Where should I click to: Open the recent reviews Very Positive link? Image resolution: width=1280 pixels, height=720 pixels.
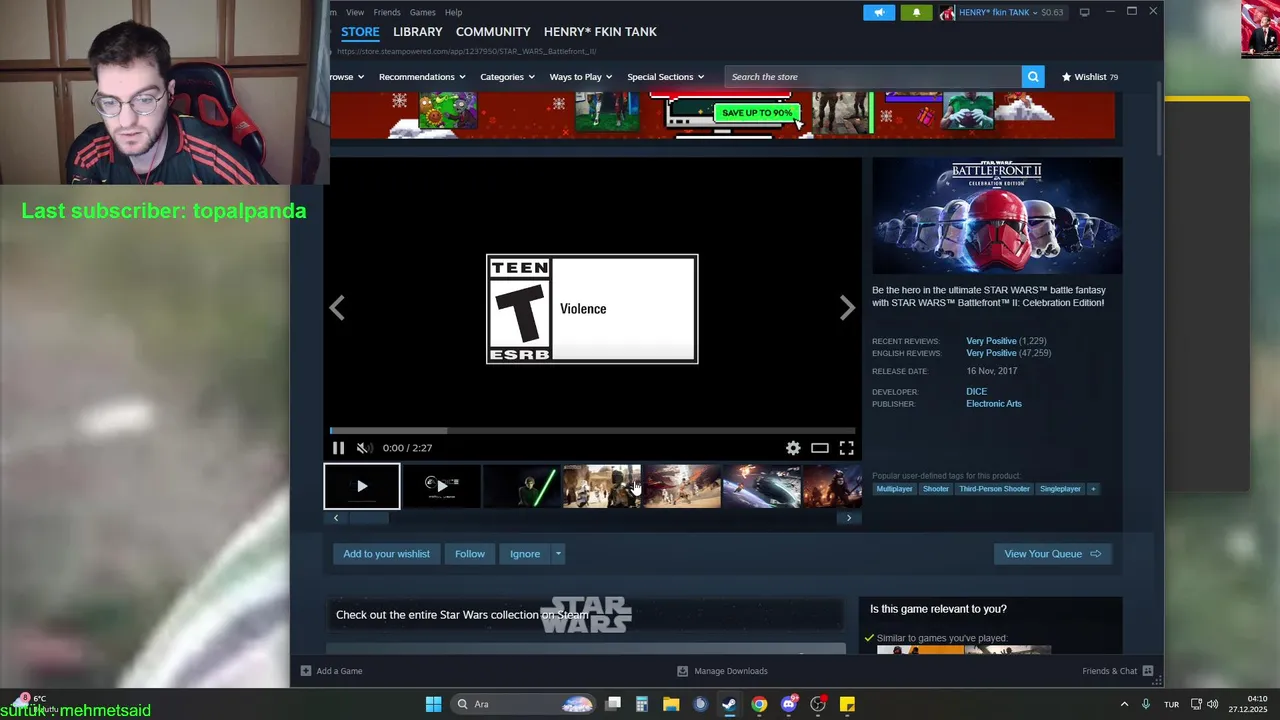(991, 341)
